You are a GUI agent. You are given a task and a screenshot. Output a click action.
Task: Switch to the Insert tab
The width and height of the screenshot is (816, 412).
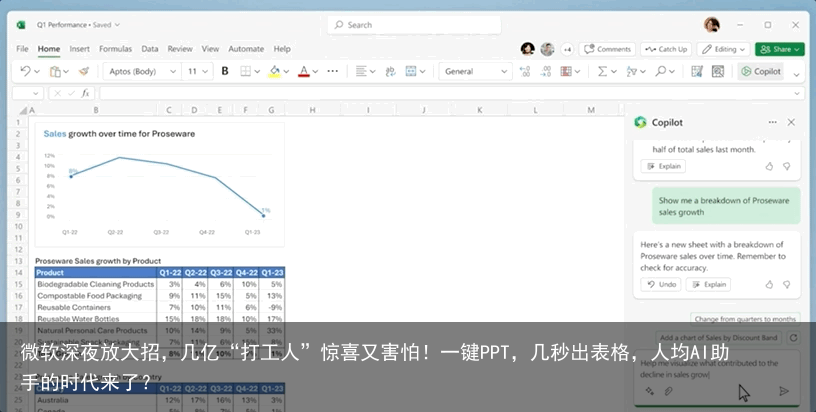(x=80, y=49)
